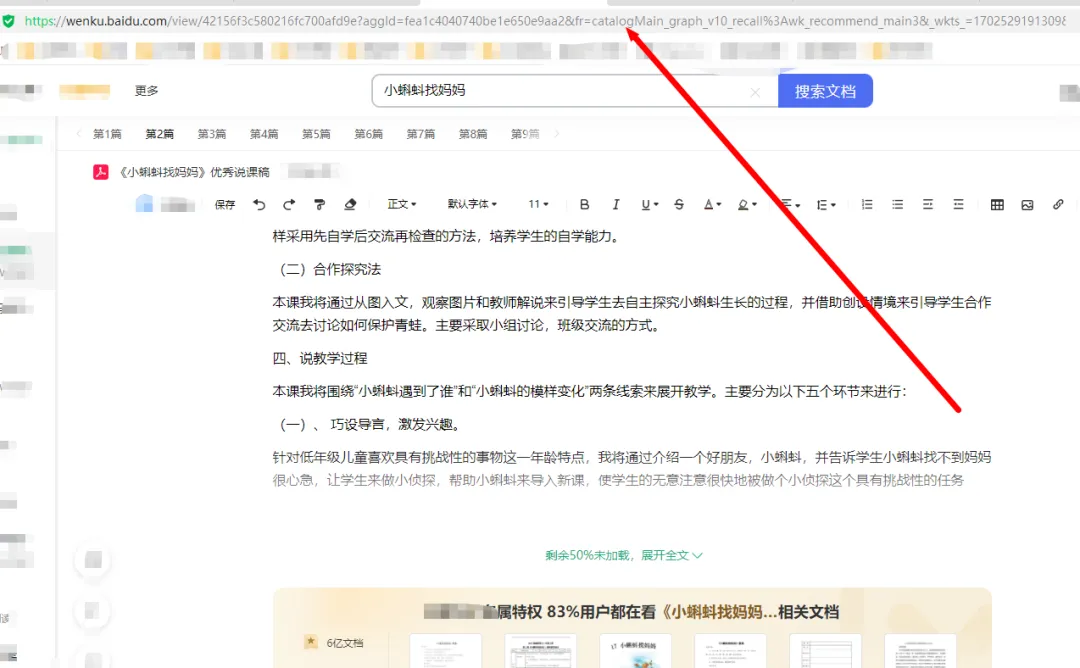Toggle strikethrough formatting
Viewport: 1080px width, 668px height.
point(679,204)
